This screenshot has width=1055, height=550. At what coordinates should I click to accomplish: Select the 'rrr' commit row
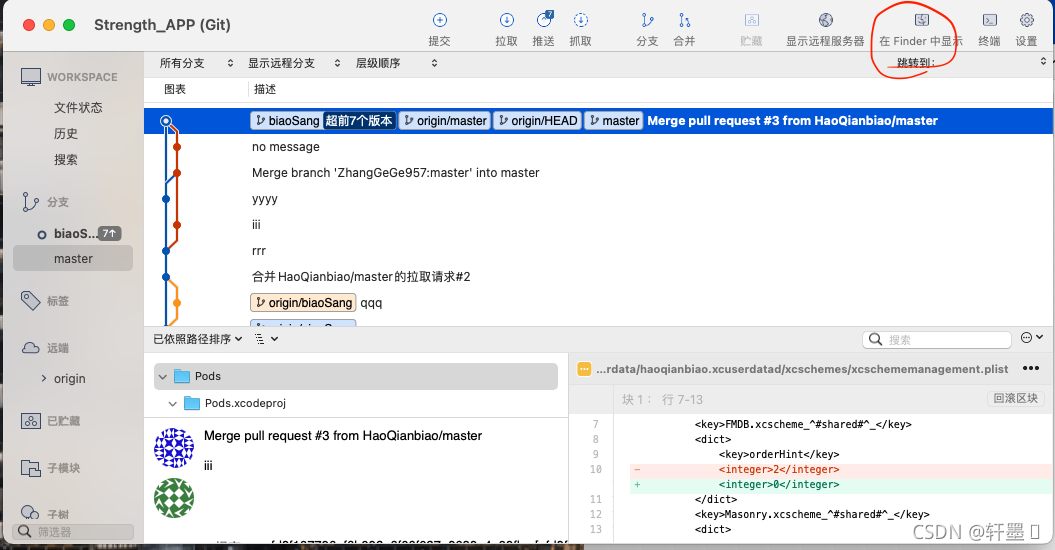point(598,251)
